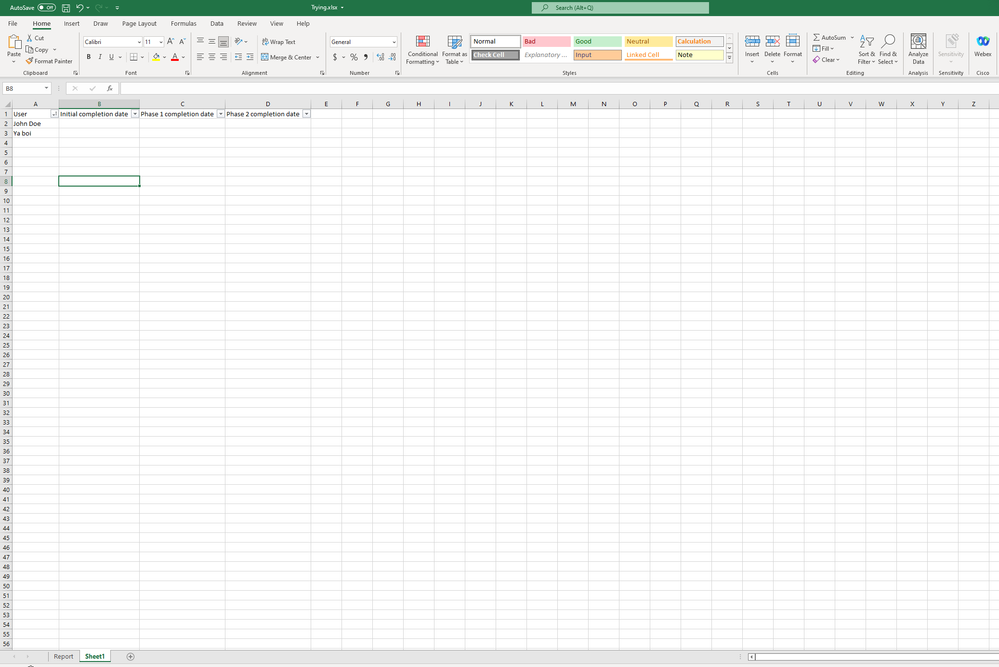Expand the cell Styles gallery
The image size is (999, 667).
(729, 58)
